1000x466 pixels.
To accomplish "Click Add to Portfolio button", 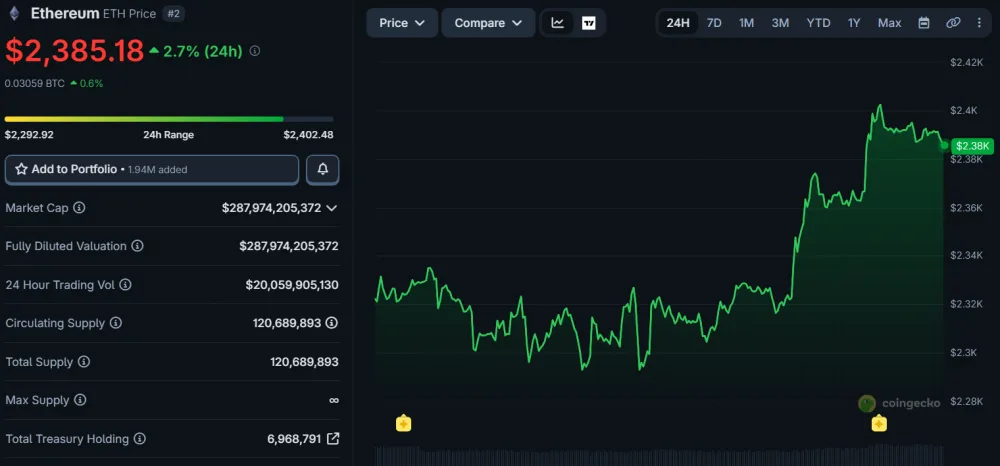I will 152,170.
